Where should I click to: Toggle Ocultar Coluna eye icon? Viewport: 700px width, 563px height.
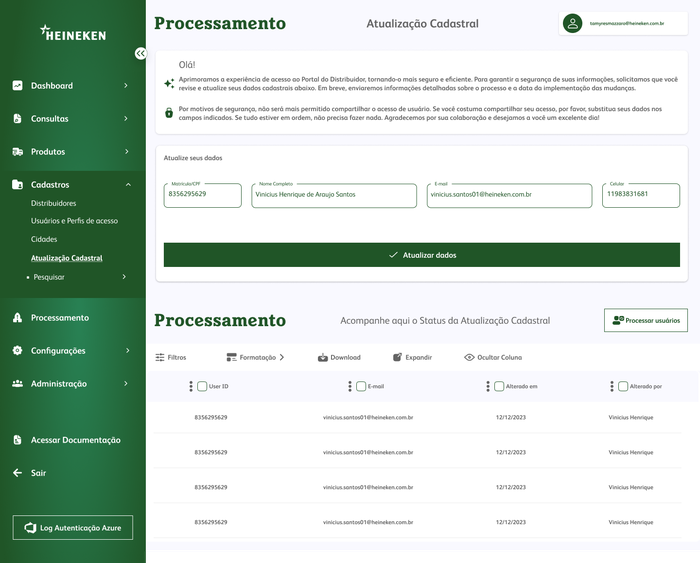tap(469, 357)
